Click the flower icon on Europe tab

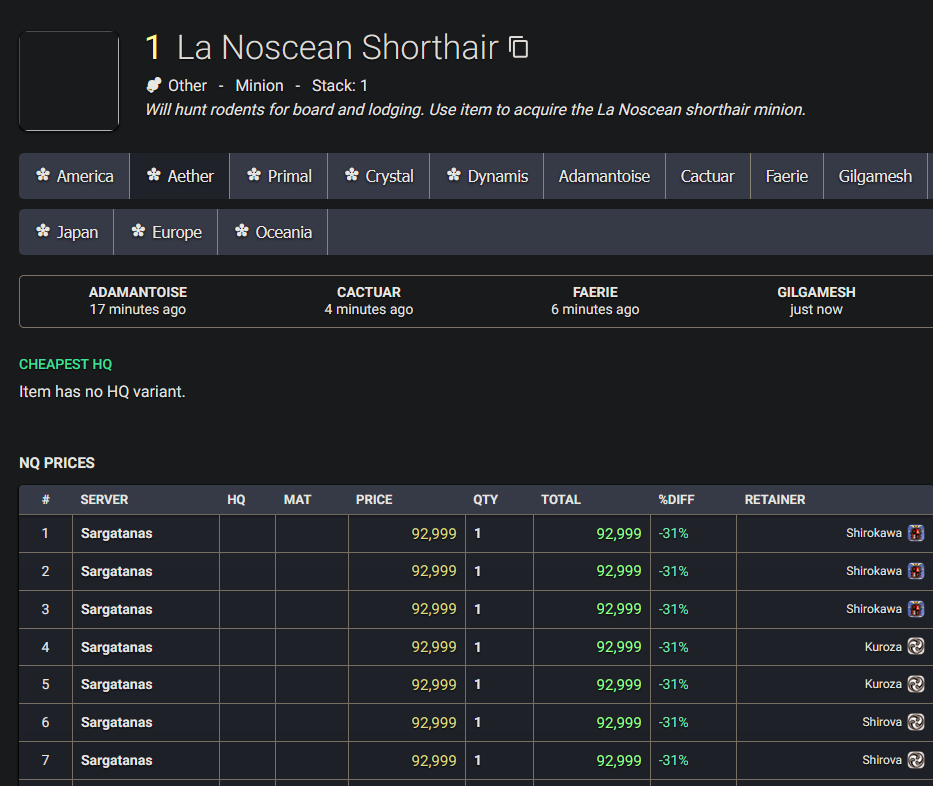pos(138,231)
